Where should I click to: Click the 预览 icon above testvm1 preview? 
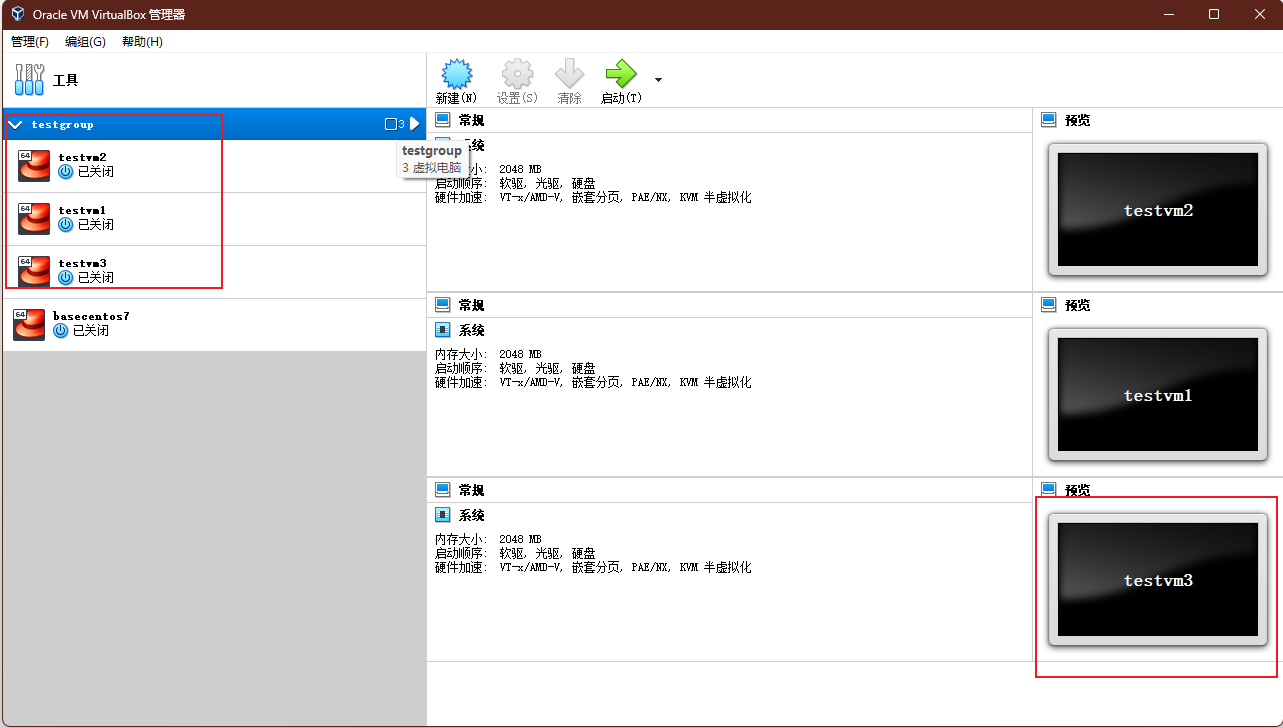coord(1049,305)
